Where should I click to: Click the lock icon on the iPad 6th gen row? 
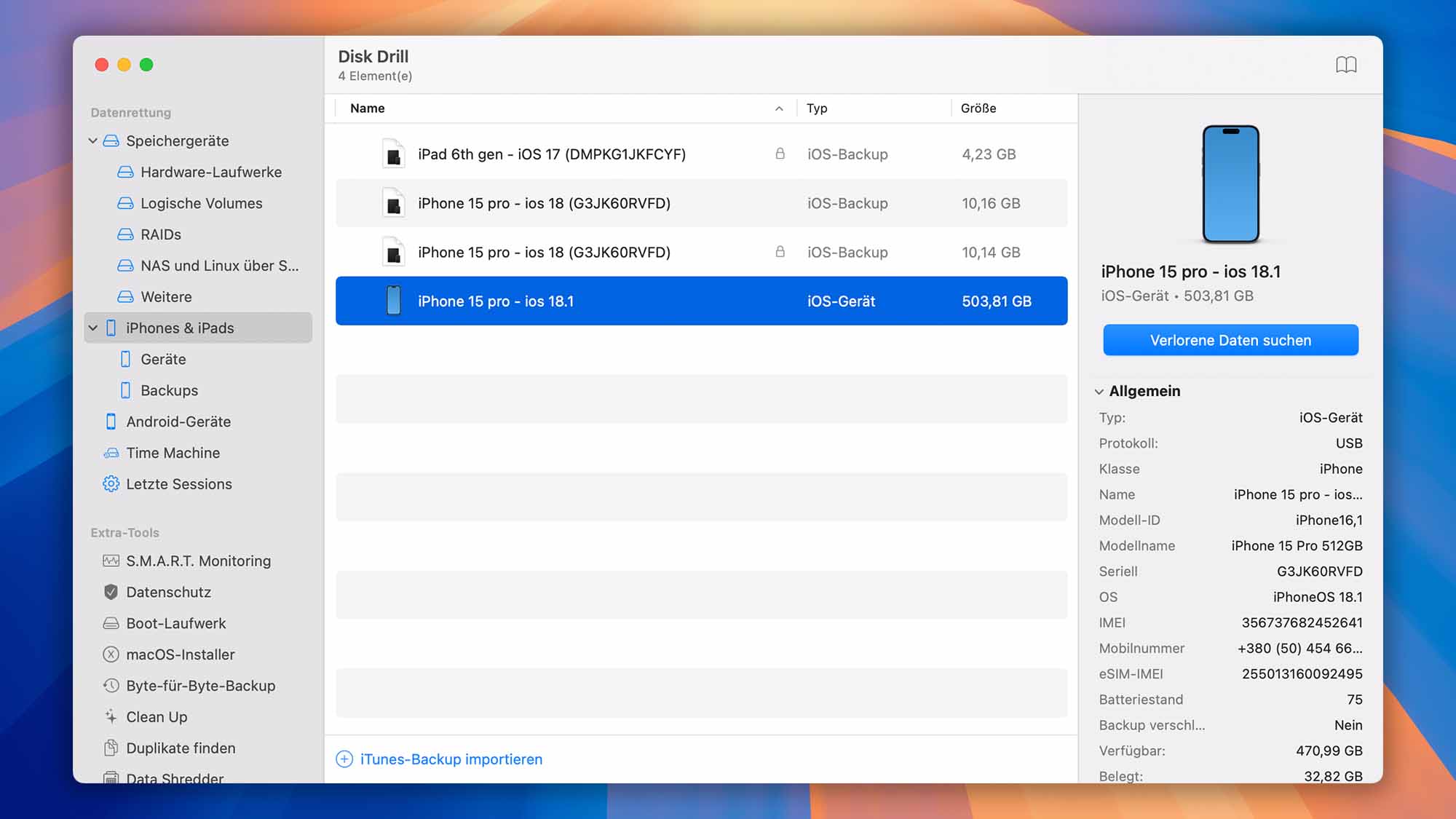[780, 154]
